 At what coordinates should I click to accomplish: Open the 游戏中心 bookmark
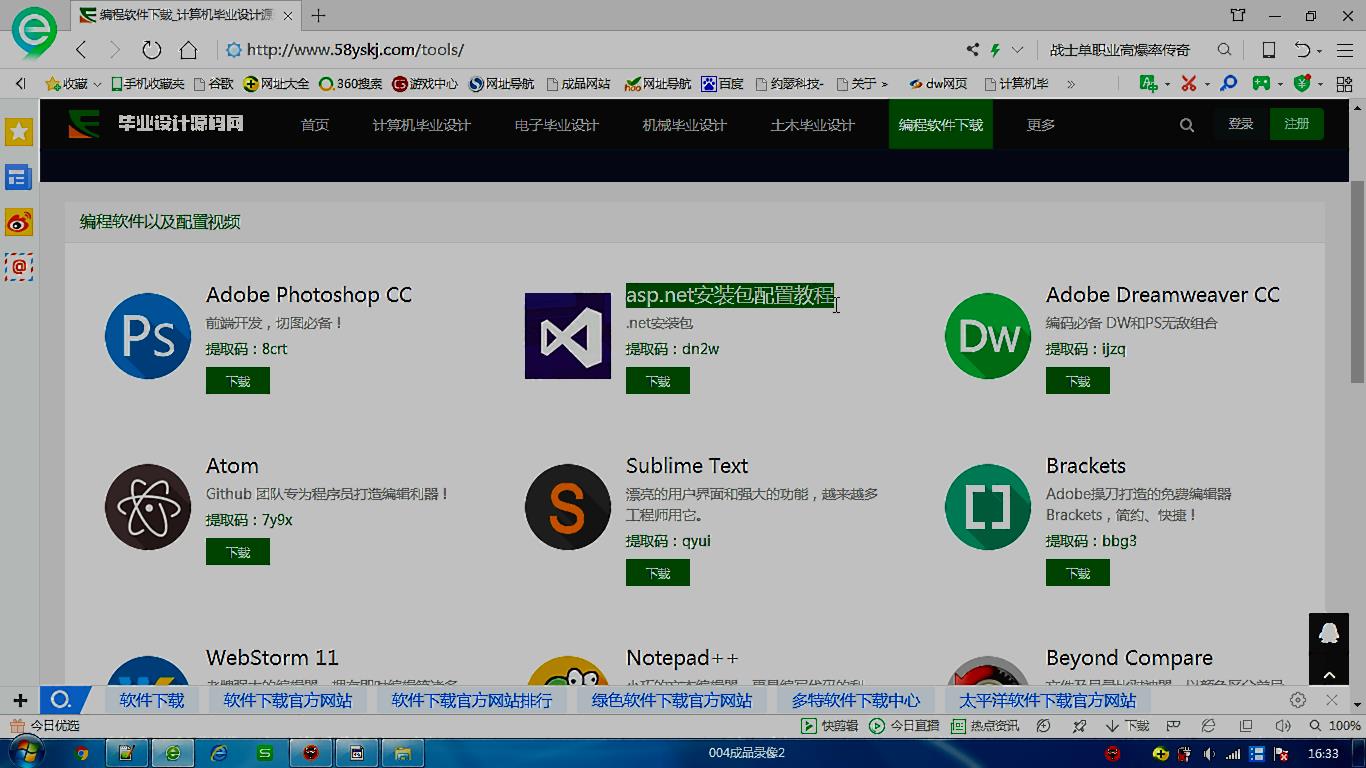pos(425,84)
